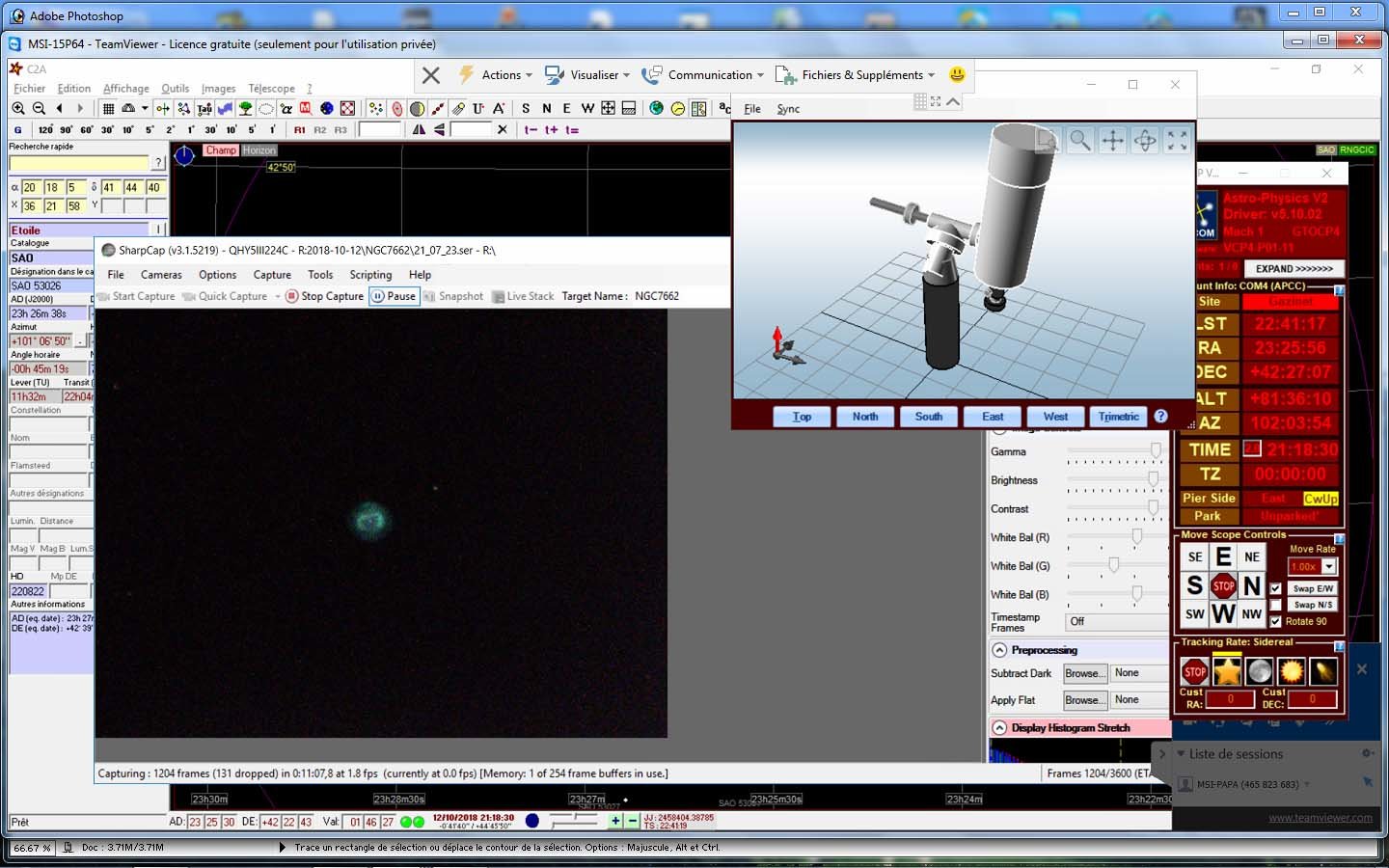Select the lunar tracking rate moon icon
The height and width of the screenshot is (868, 1389).
pyautogui.click(x=1259, y=671)
